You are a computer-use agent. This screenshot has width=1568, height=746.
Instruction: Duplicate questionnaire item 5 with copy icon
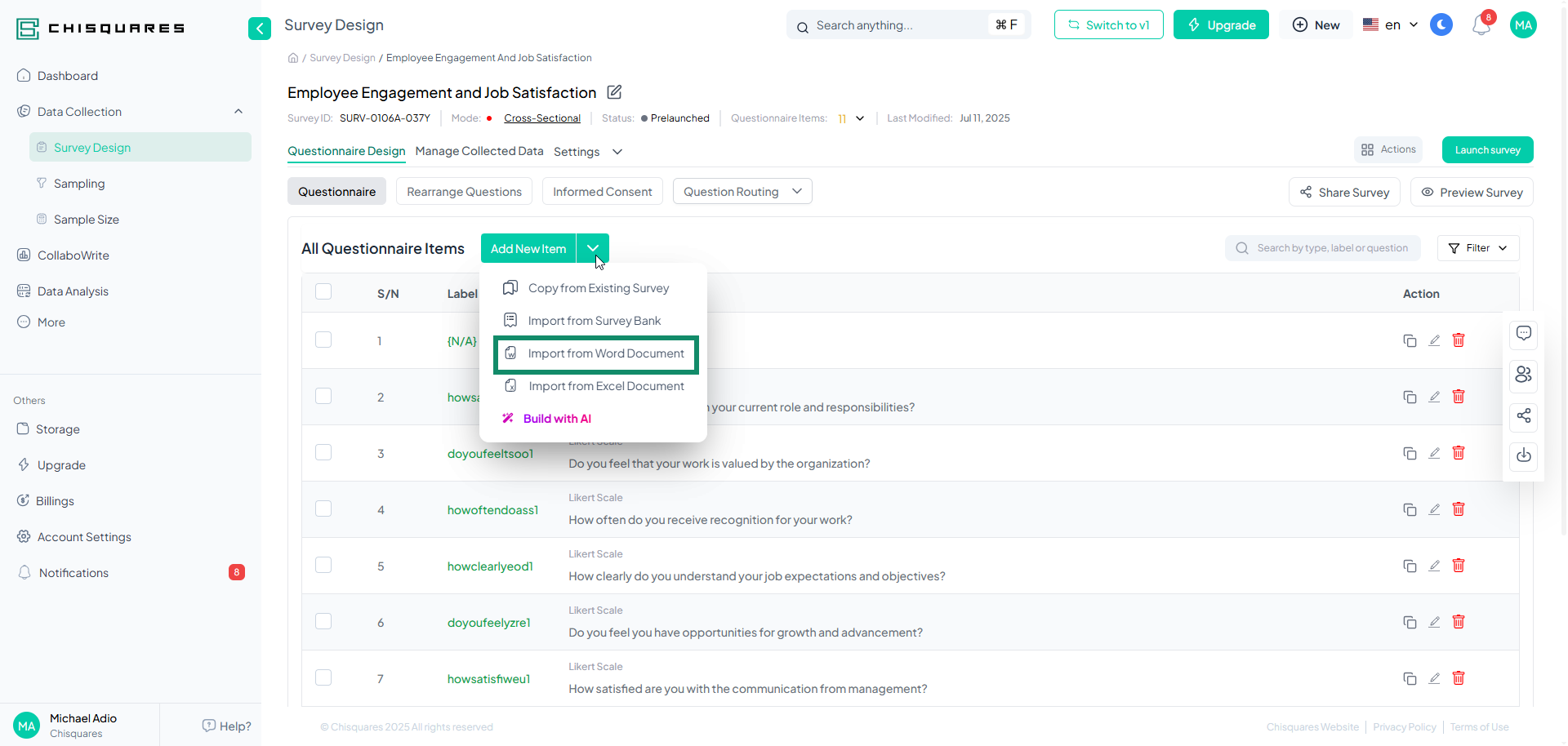pos(1410,566)
